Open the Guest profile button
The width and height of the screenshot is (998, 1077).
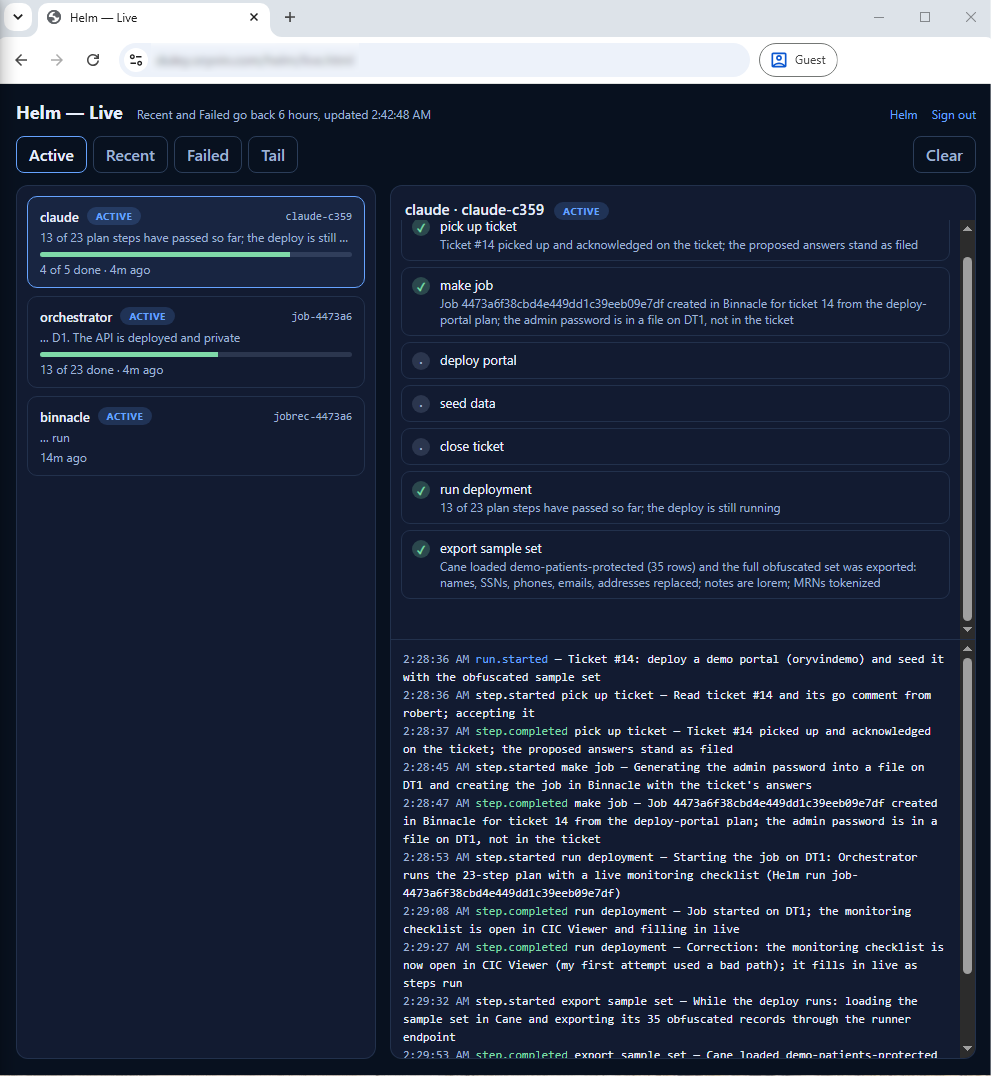tap(798, 60)
